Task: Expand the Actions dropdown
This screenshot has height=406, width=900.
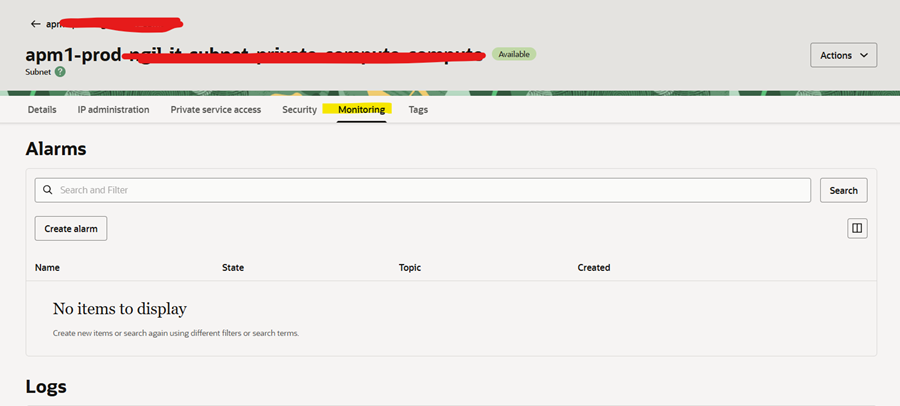Action: coord(843,56)
